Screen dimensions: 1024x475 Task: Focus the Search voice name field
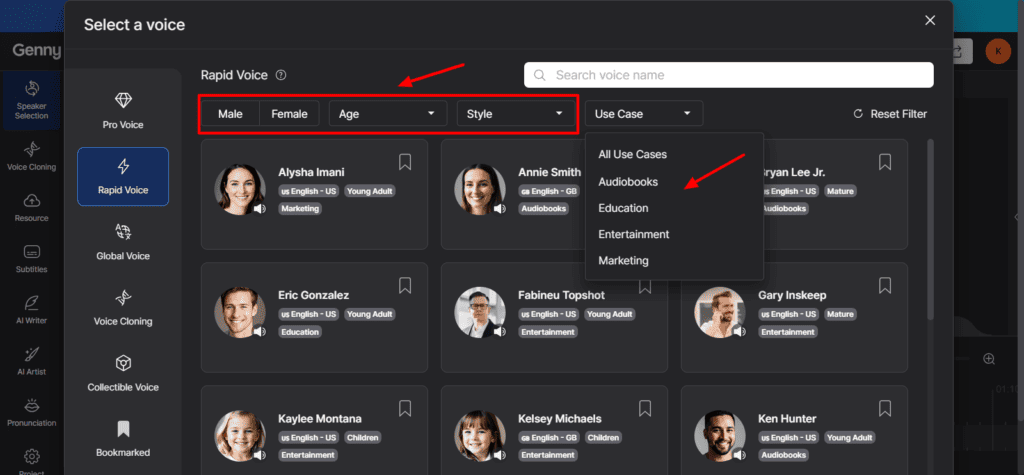pos(728,75)
